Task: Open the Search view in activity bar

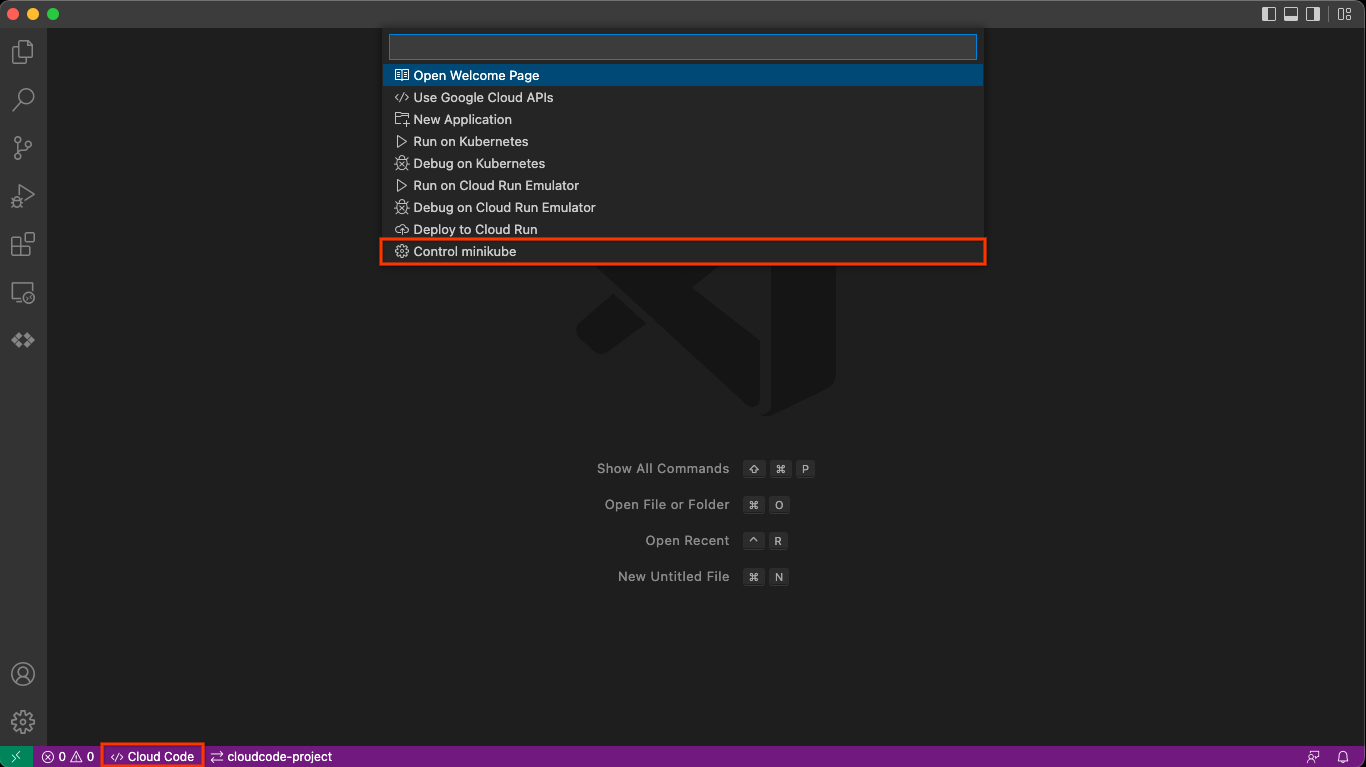Action: pyautogui.click(x=23, y=99)
